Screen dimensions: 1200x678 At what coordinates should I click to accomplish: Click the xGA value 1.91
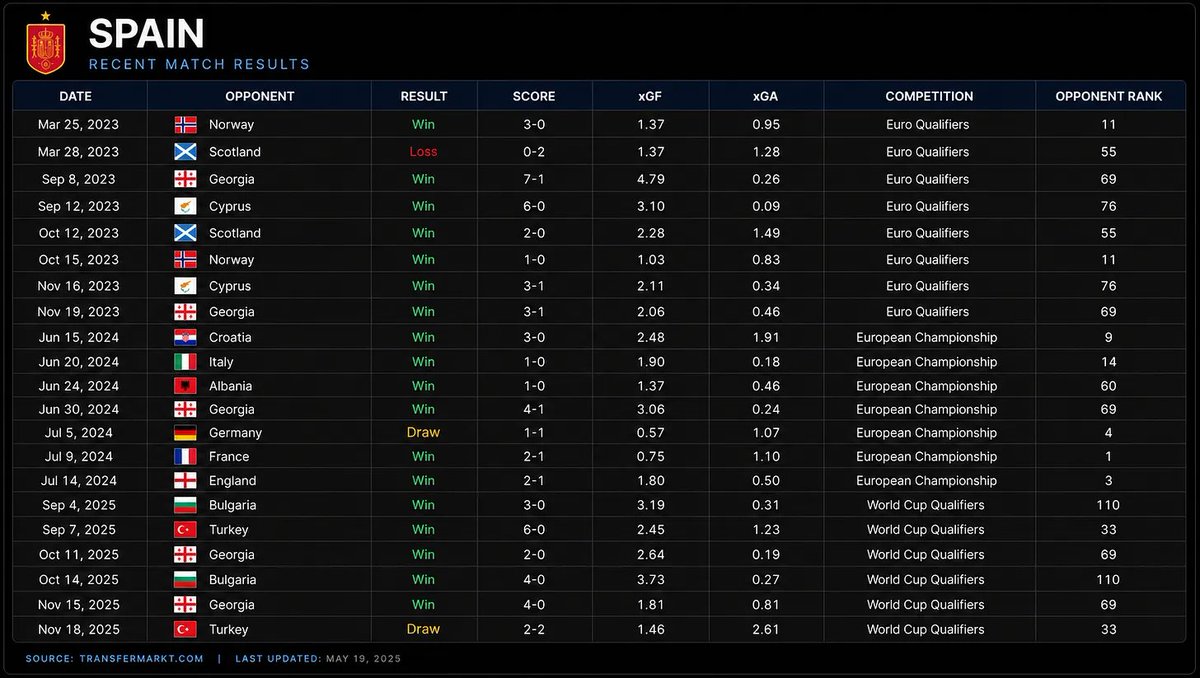tap(766, 338)
